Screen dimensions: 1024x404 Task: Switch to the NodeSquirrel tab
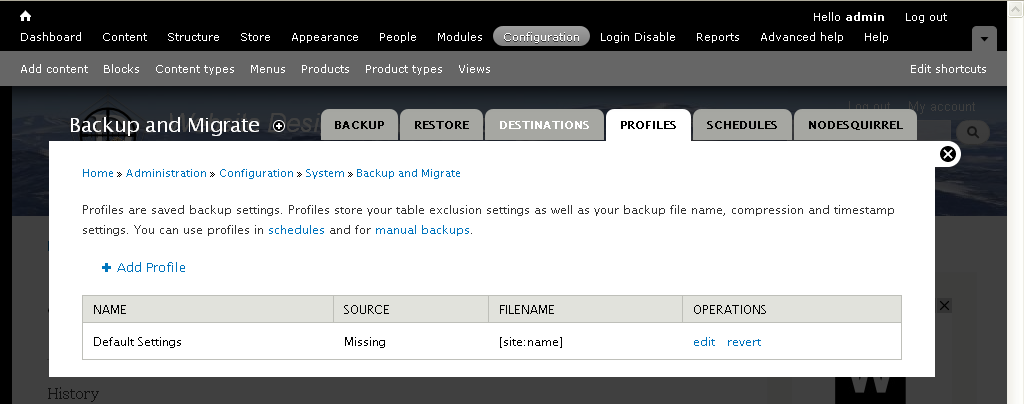[x=856, y=125]
